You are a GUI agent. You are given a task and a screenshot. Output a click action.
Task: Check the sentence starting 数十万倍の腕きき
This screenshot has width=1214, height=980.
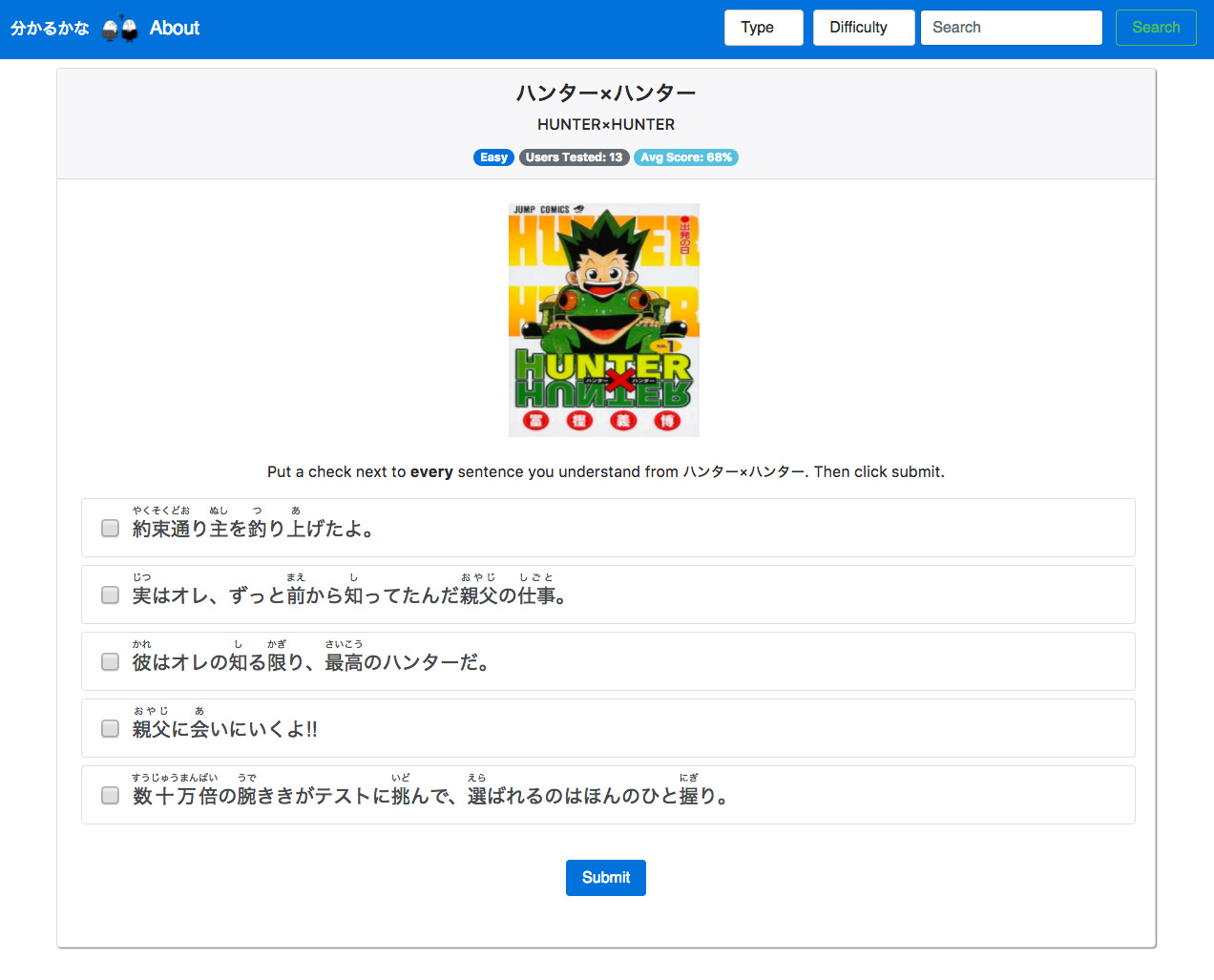(111, 795)
